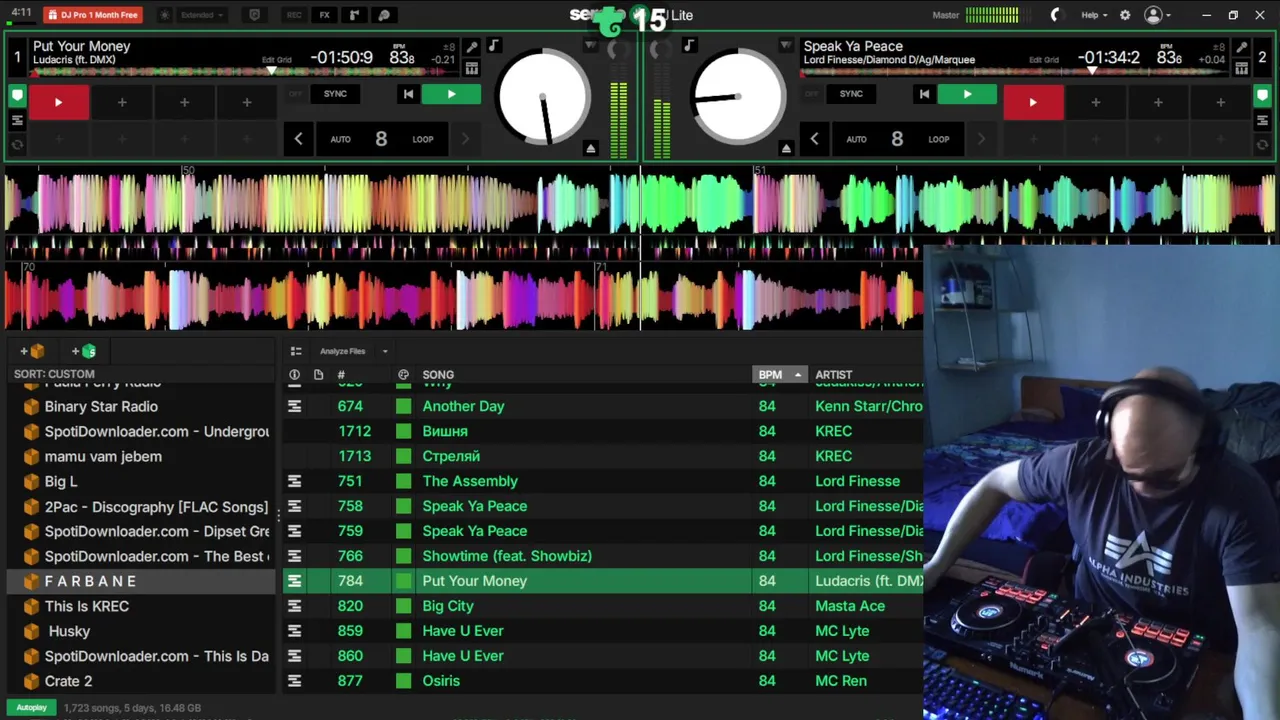Select the sampler loop-roll tab on deck 1

17,144
